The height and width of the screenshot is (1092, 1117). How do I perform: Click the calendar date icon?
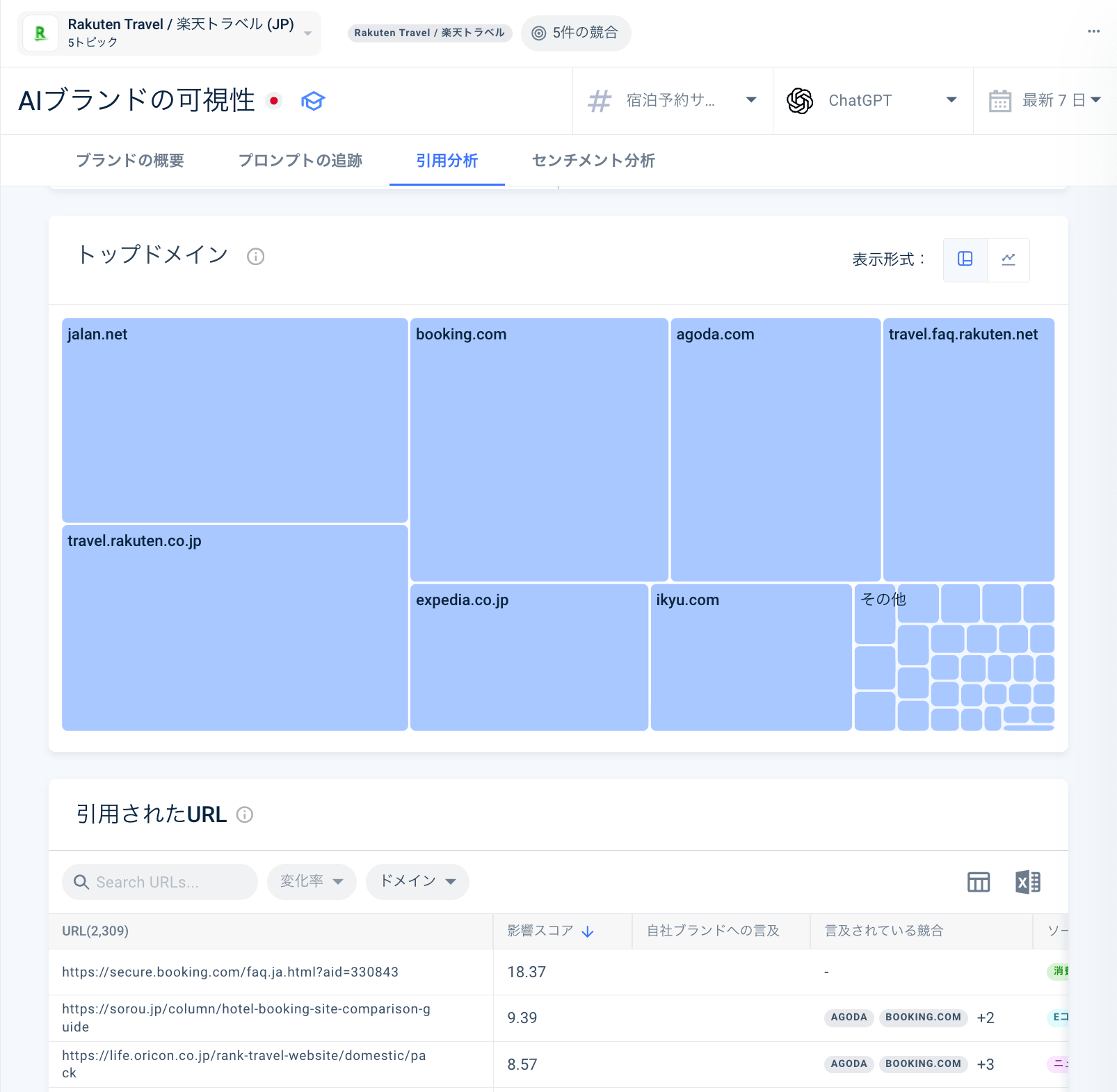999,101
